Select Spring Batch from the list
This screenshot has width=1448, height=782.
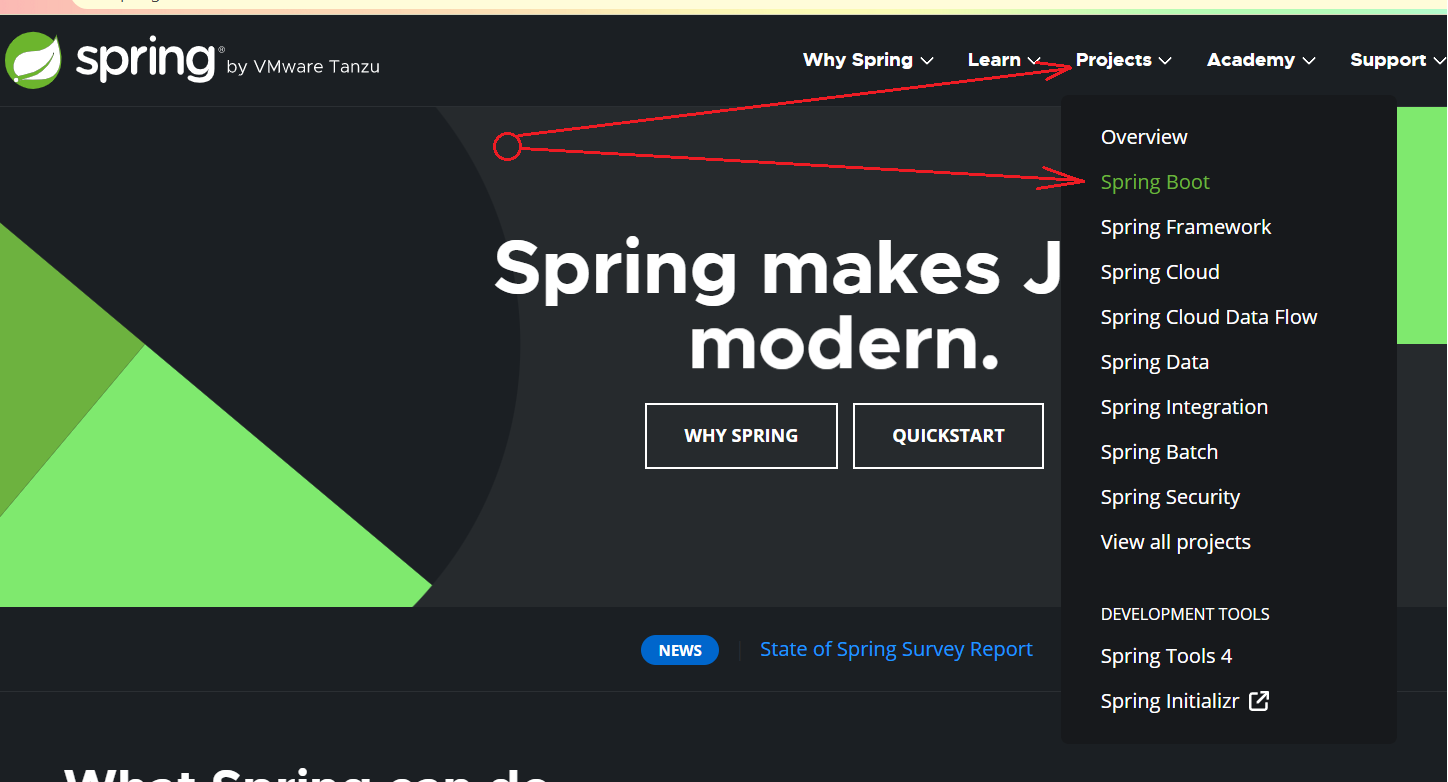(1159, 452)
